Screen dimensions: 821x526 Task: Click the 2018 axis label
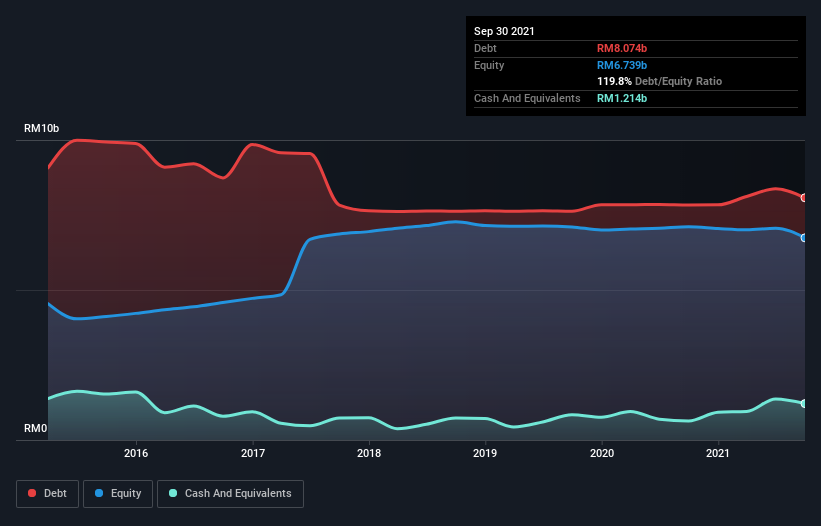369,453
